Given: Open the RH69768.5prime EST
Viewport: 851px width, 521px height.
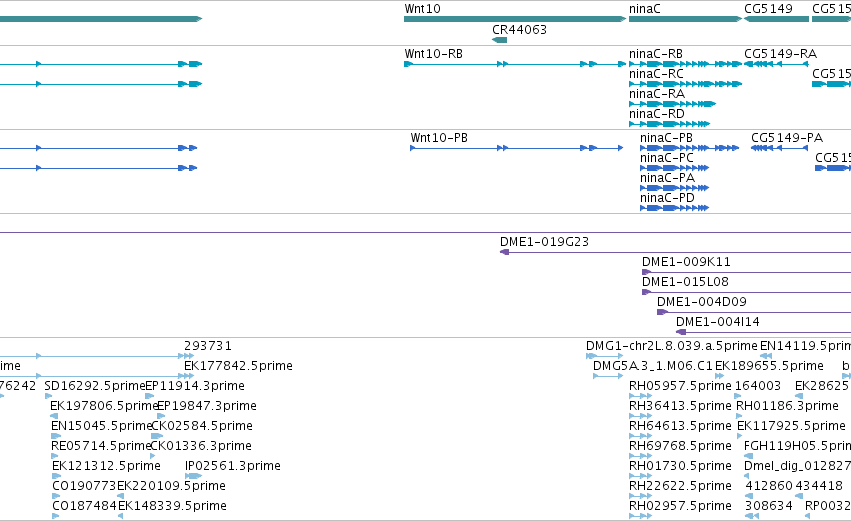Looking at the screenshot, I should click(x=680, y=447).
